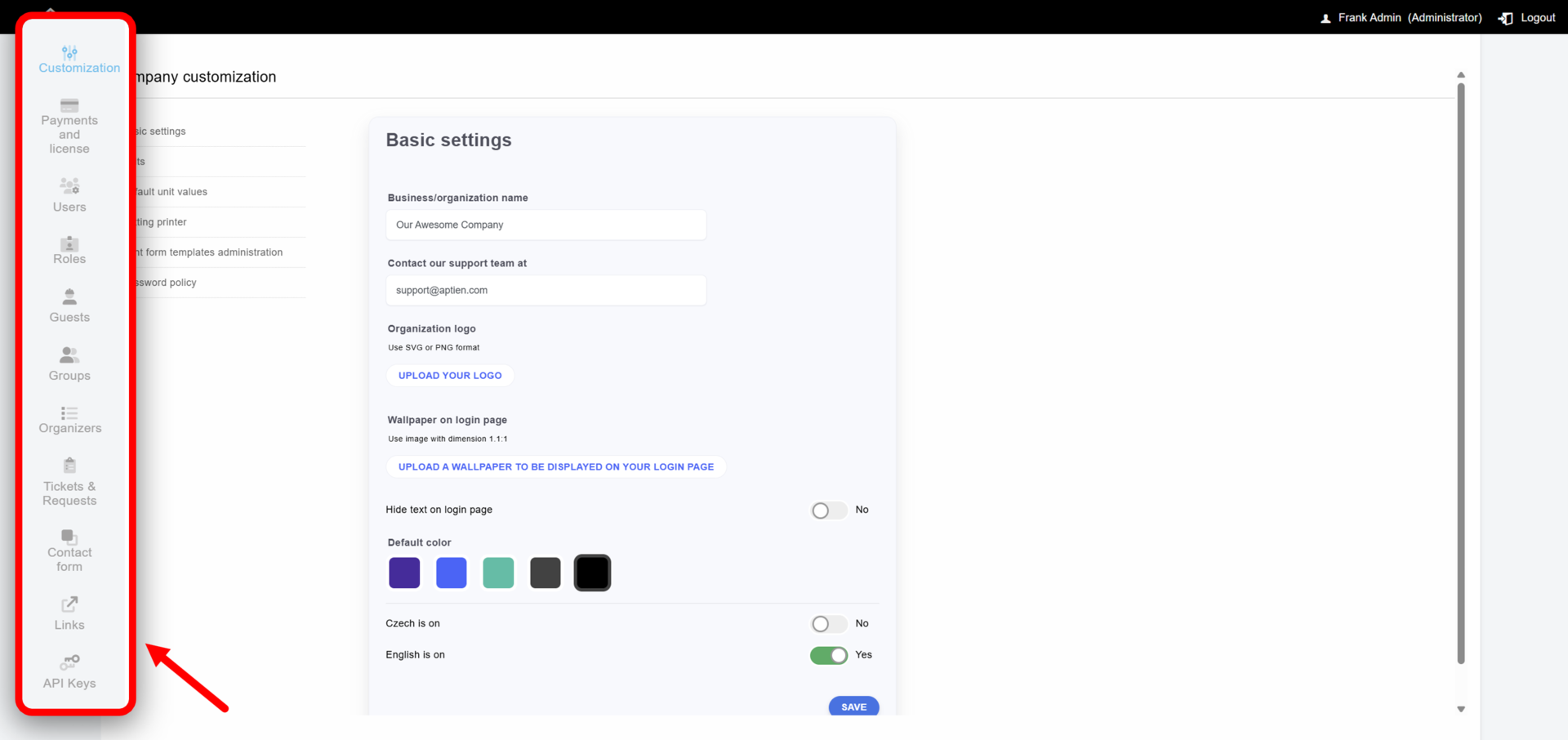Toggle Hide text on login page switch
Image resolution: width=1568 pixels, height=740 pixels.
(829, 510)
